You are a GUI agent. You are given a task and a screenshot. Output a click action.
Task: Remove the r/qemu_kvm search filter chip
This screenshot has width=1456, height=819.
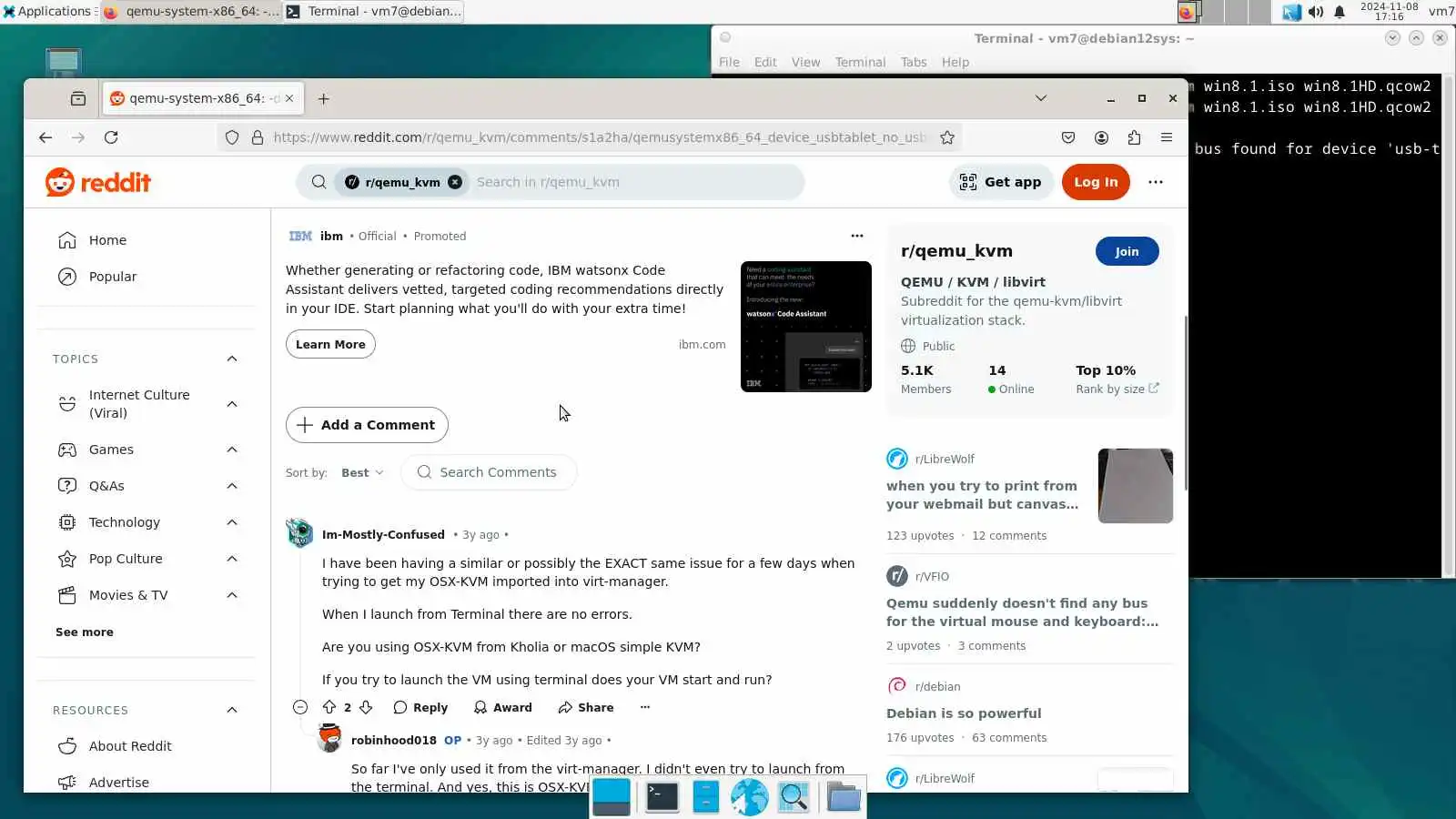tap(455, 182)
